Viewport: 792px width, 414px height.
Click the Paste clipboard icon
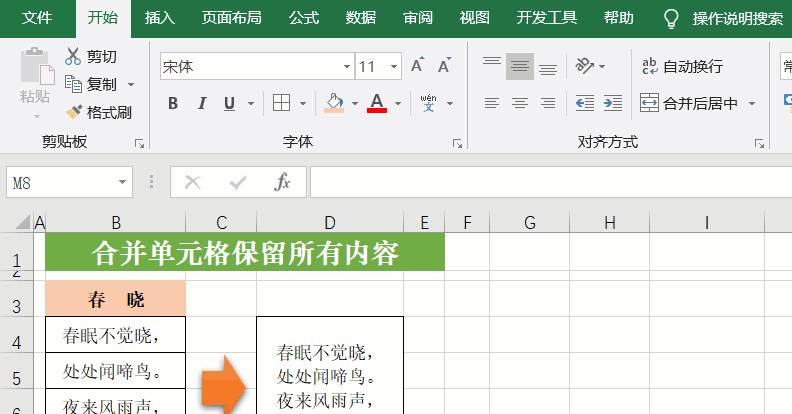coord(36,66)
